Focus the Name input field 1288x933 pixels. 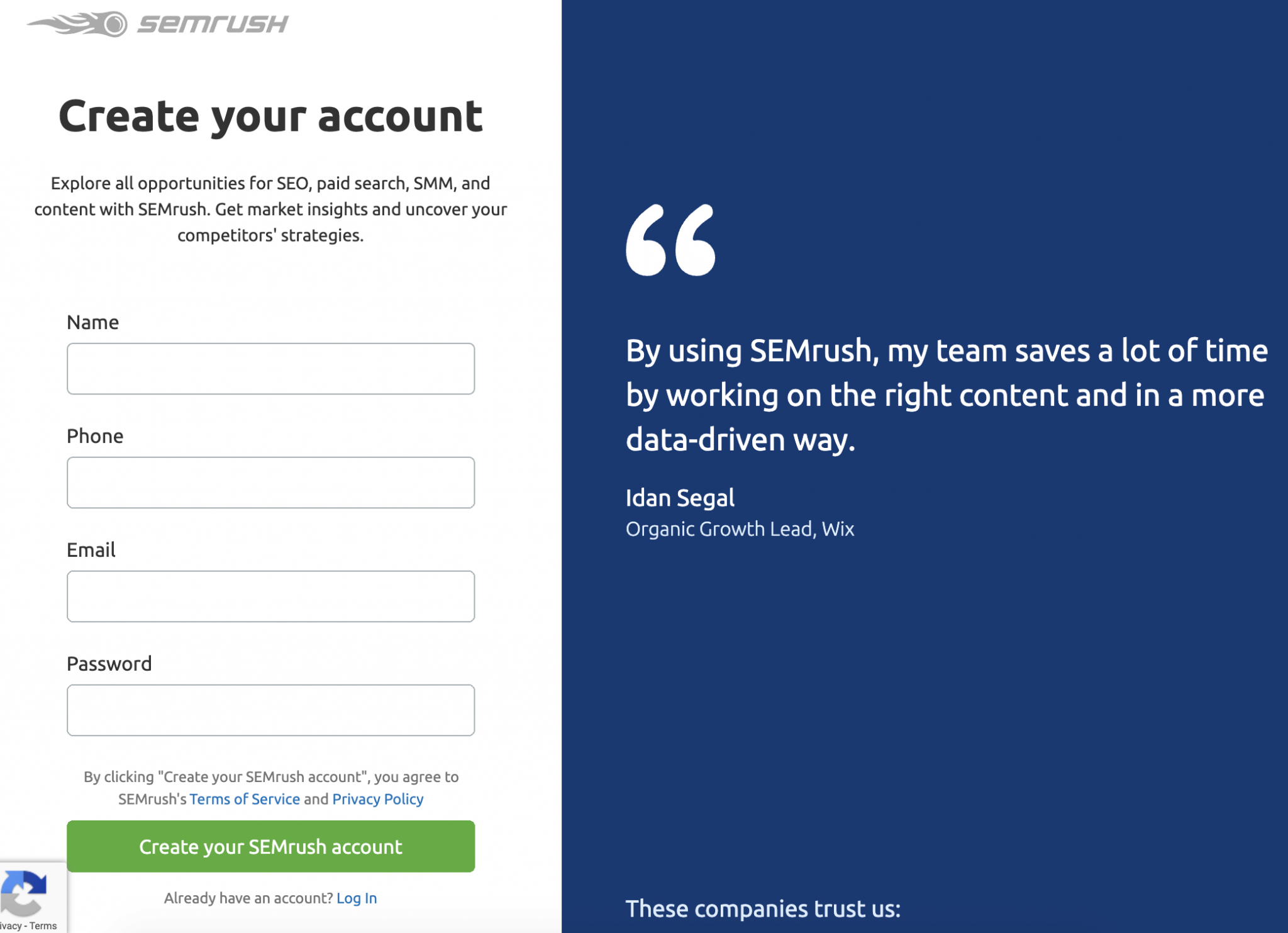pyautogui.click(x=270, y=369)
